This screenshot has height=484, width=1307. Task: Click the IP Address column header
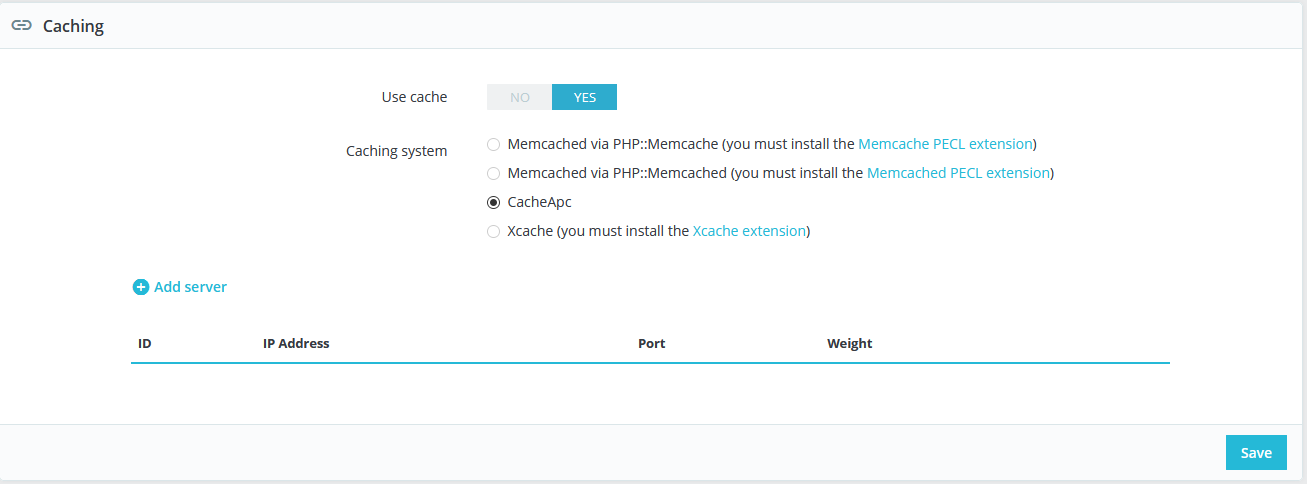coord(296,343)
